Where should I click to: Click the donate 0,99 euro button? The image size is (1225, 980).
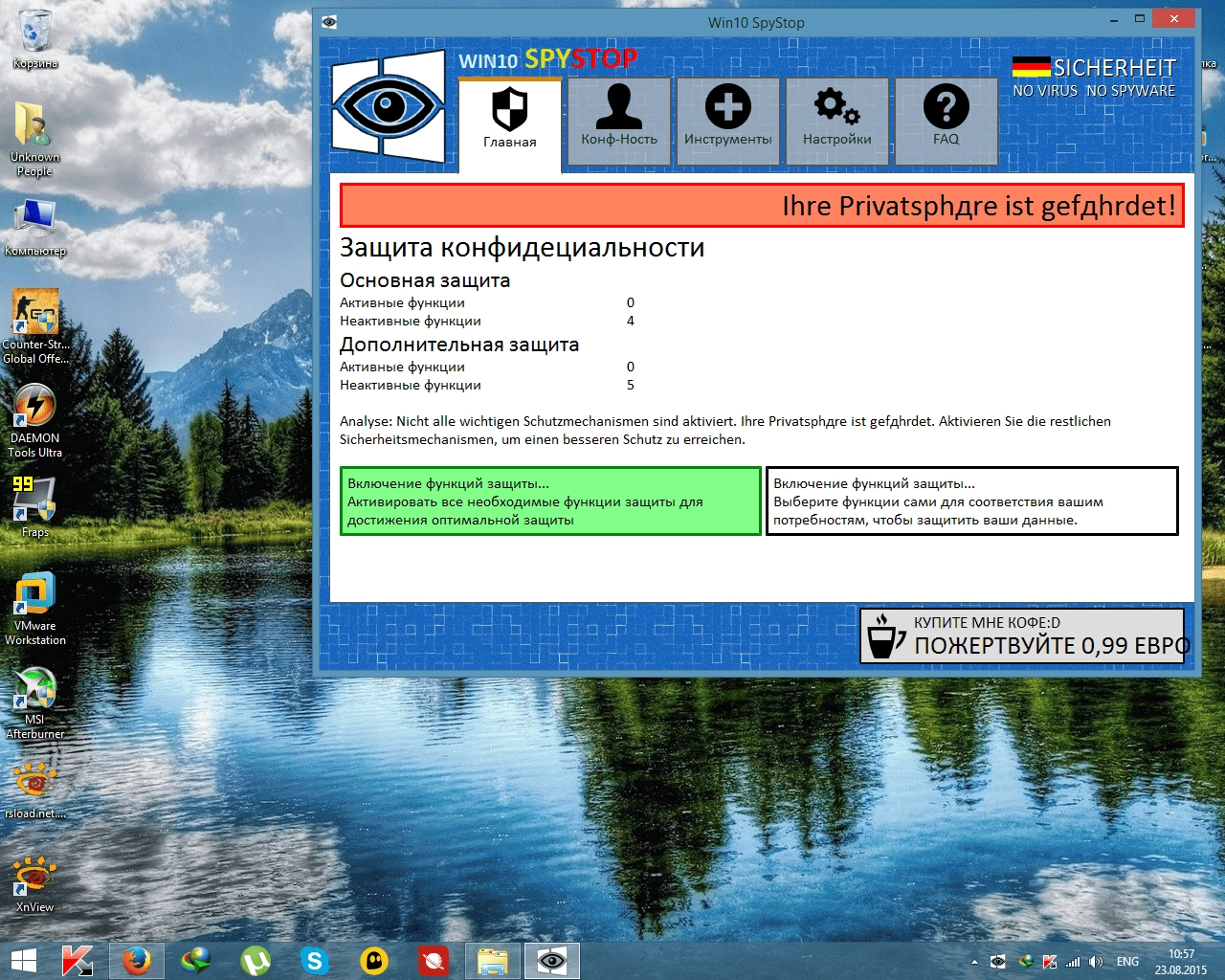tap(1022, 635)
